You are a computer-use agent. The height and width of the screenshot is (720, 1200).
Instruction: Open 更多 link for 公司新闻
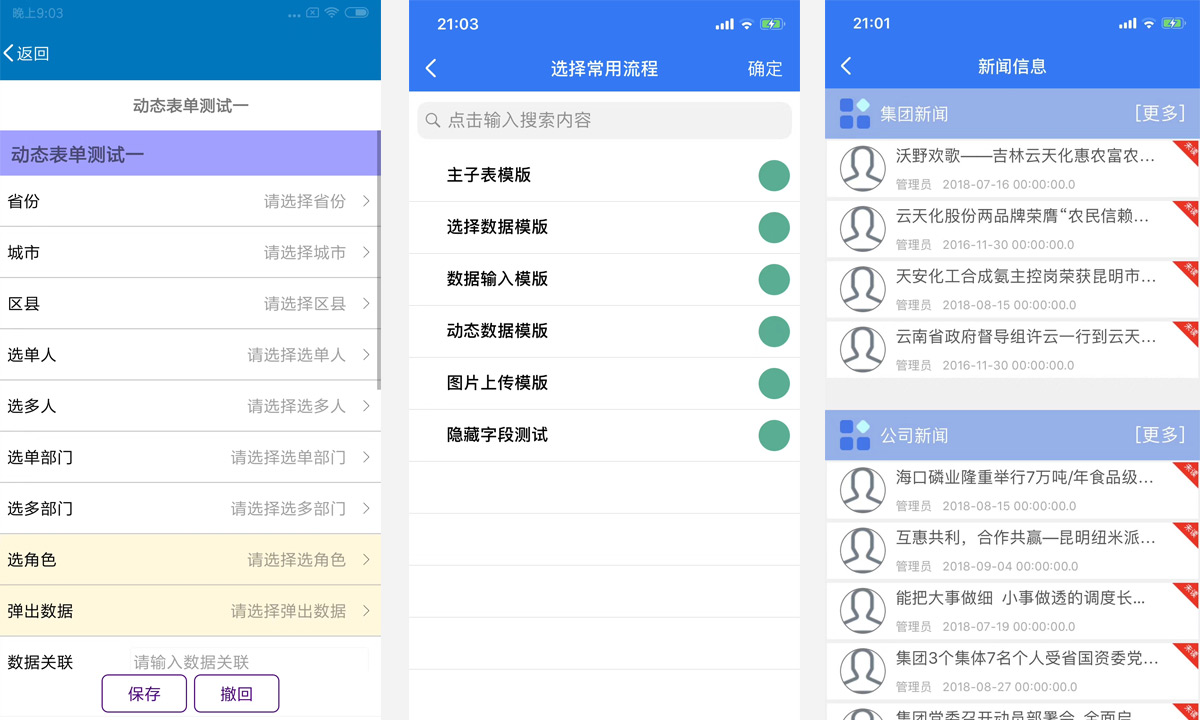[x=1159, y=434]
